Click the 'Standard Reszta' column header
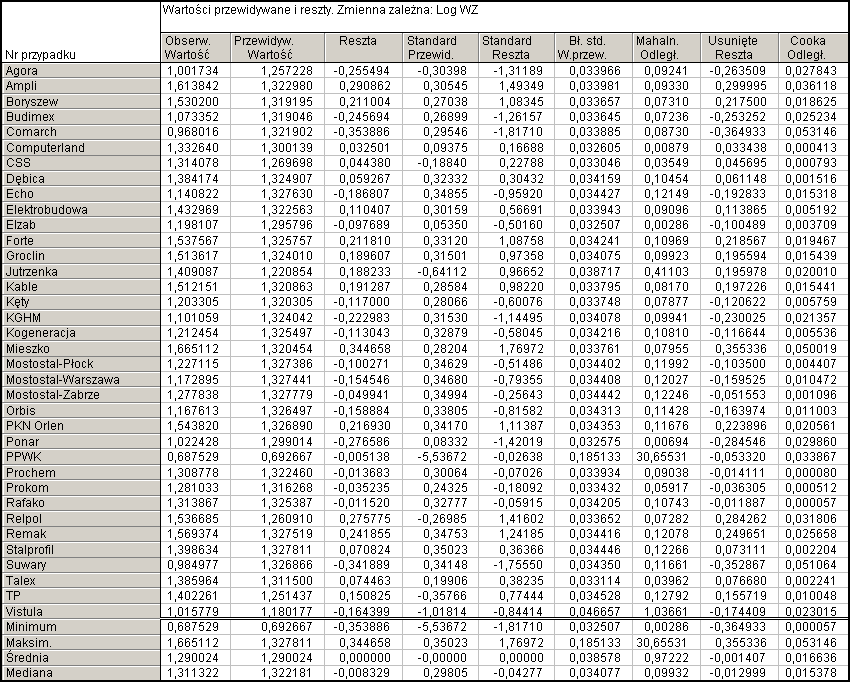The height and width of the screenshot is (682, 850). (516, 48)
